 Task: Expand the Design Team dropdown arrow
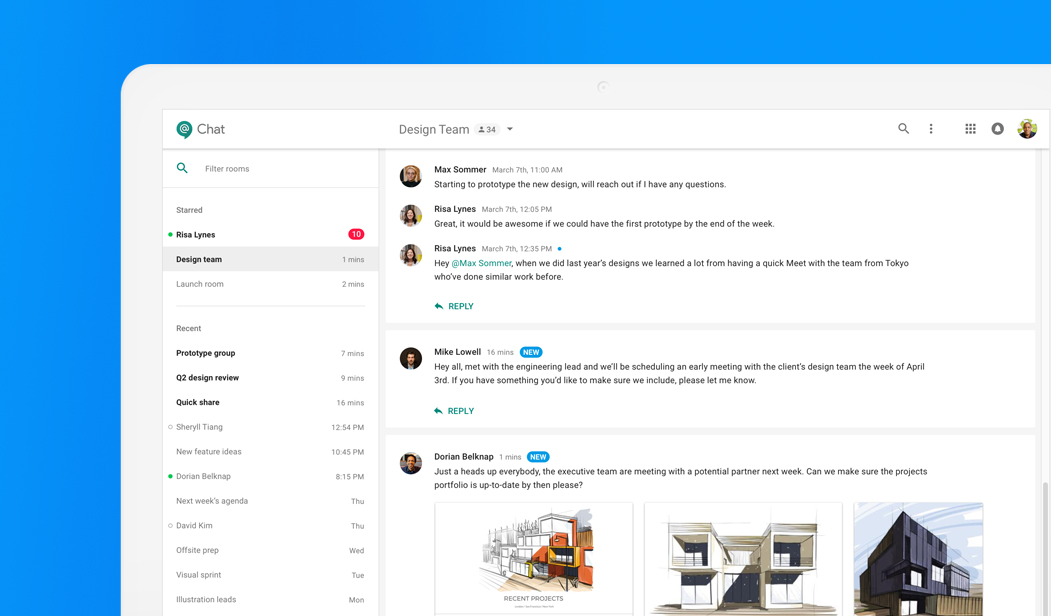click(510, 129)
